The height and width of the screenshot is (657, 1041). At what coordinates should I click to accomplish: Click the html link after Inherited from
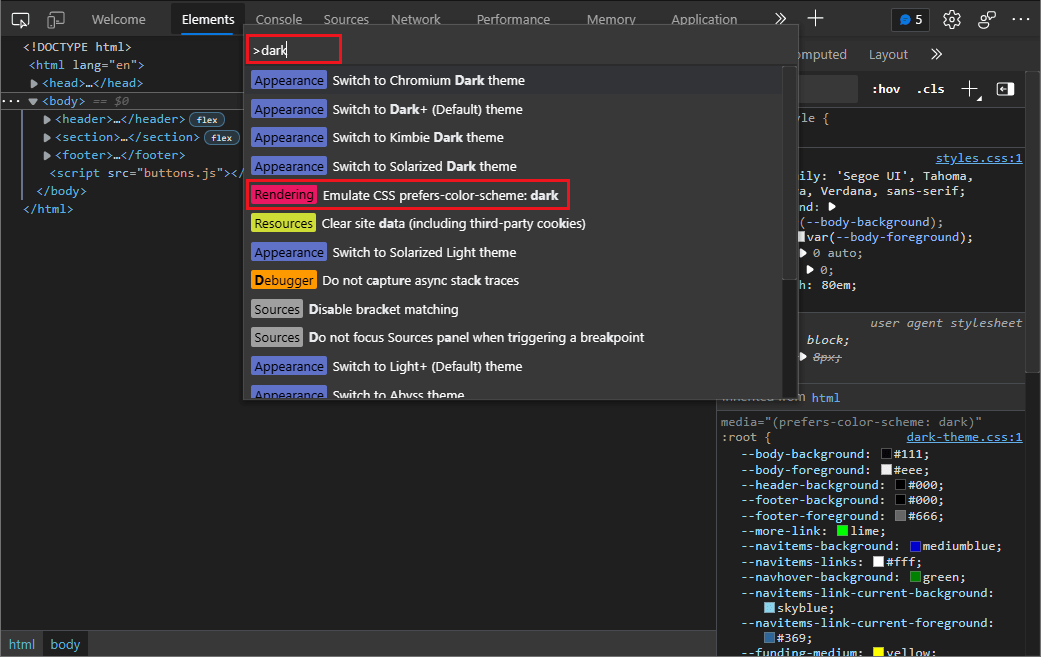(825, 398)
